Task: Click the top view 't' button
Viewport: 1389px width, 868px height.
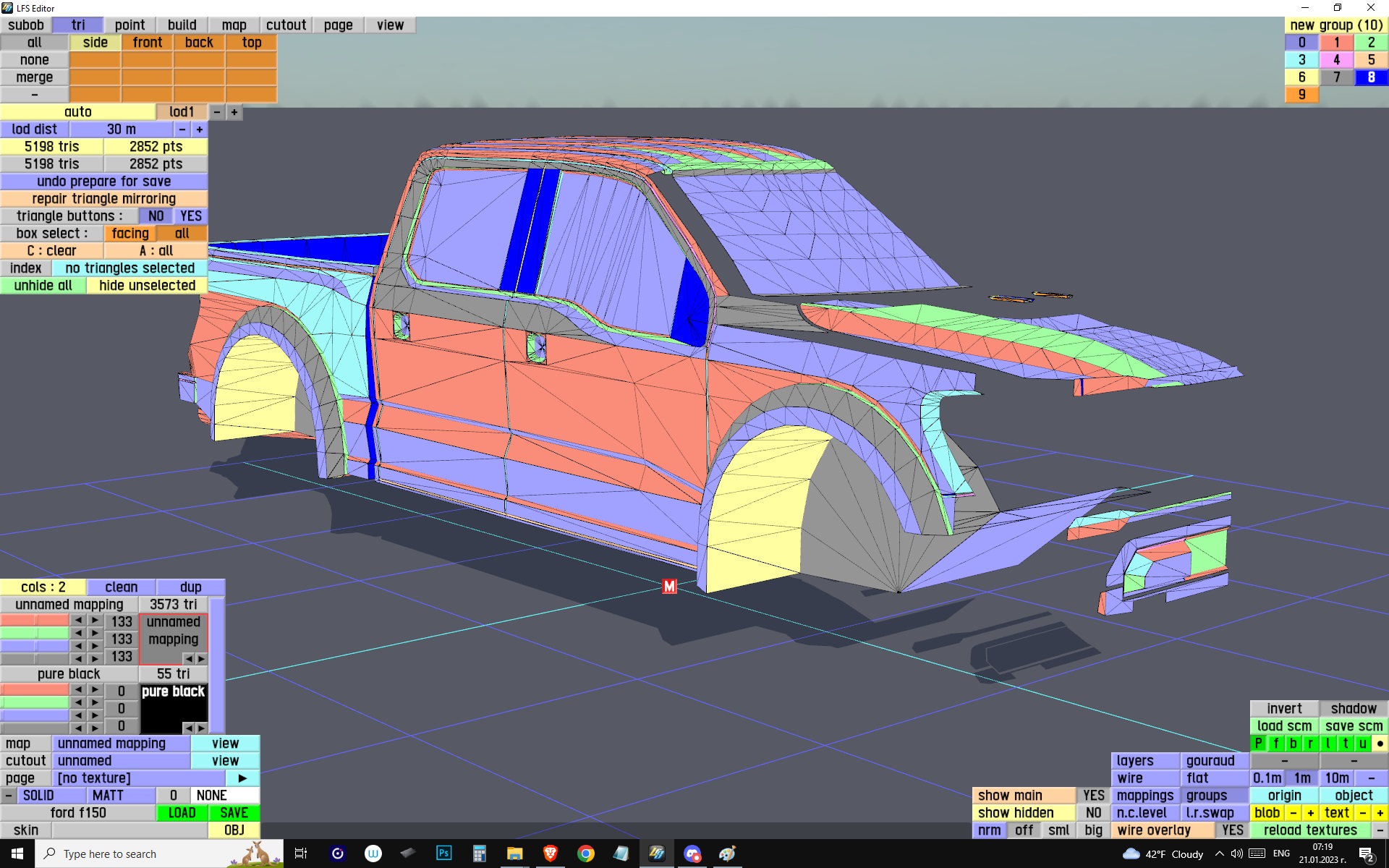Action: pyautogui.click(x=1346, y=743)
